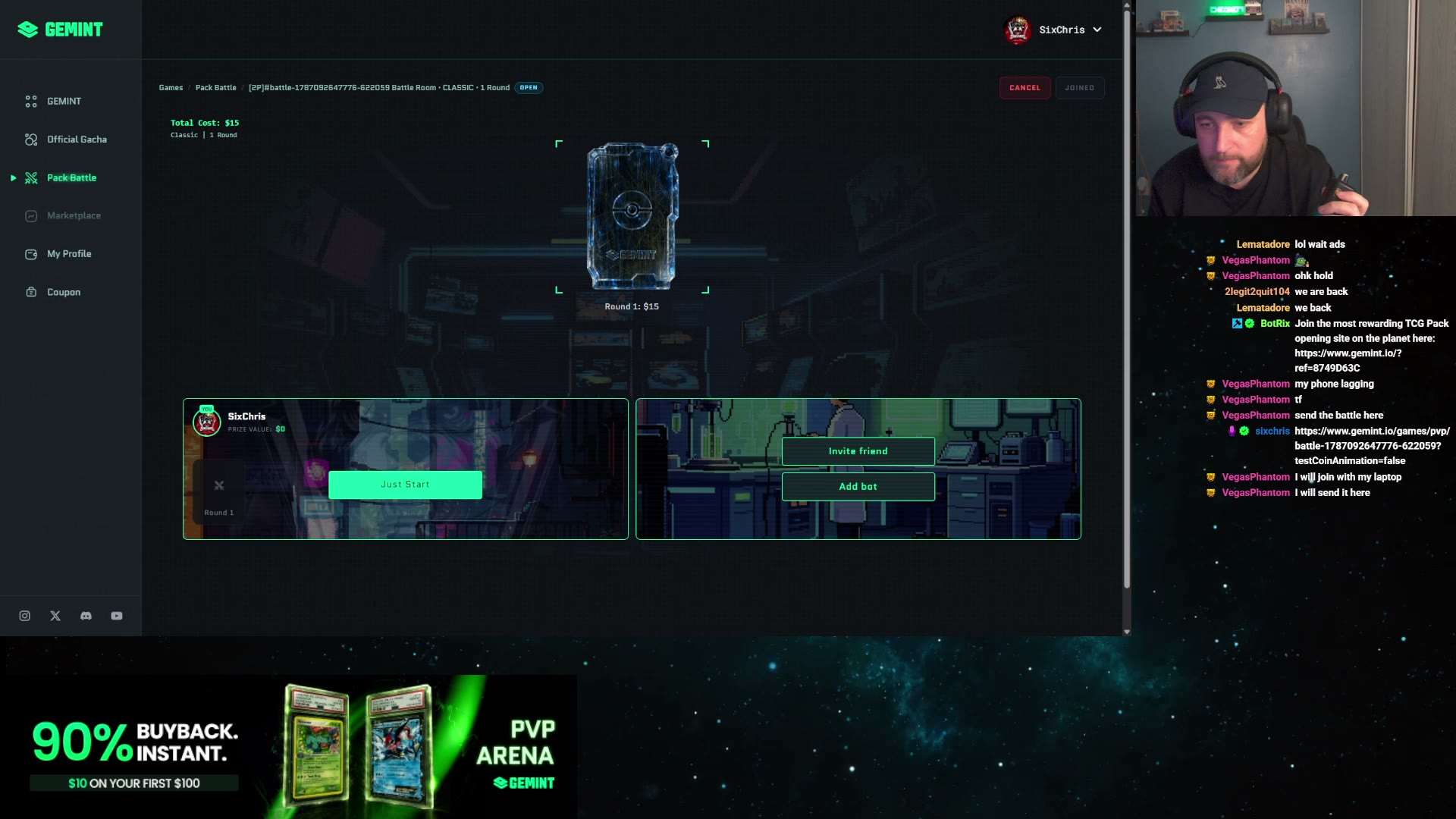Expand the SixChris account dropdown
The image size is (1456, 819).
(1097, 30)
